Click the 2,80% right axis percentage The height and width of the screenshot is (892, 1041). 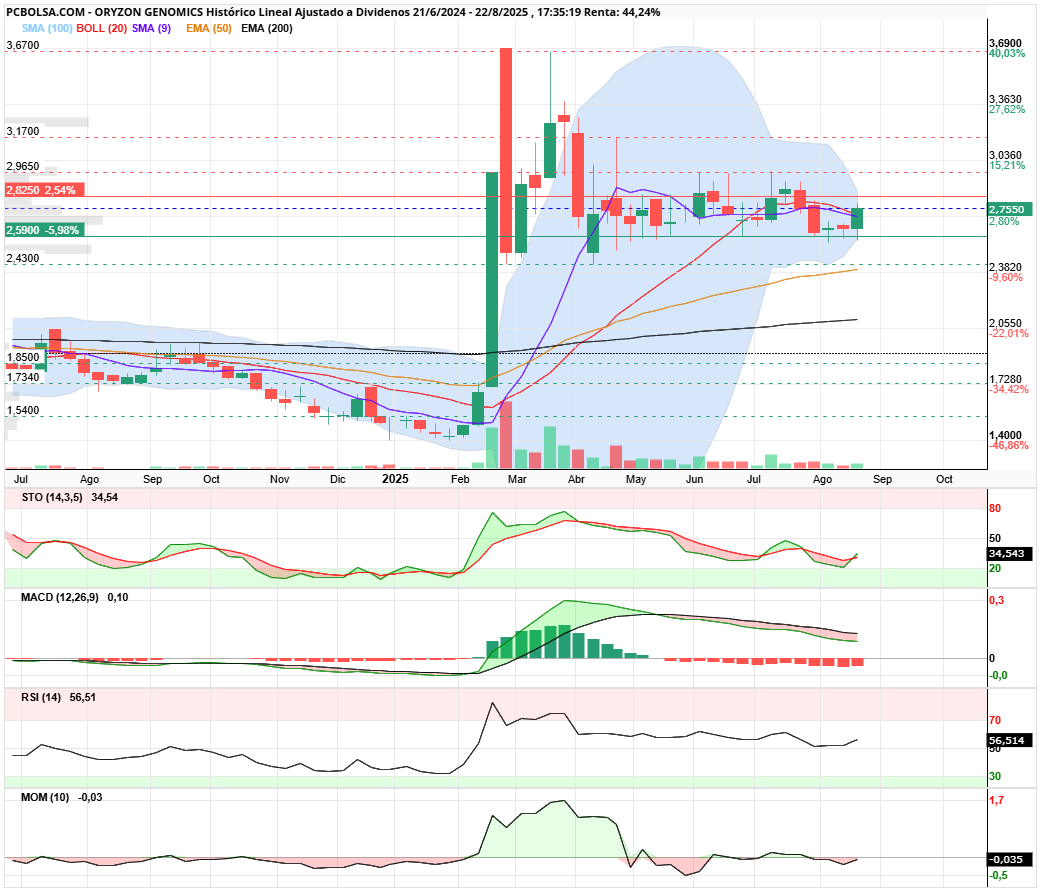[1004, 221]
